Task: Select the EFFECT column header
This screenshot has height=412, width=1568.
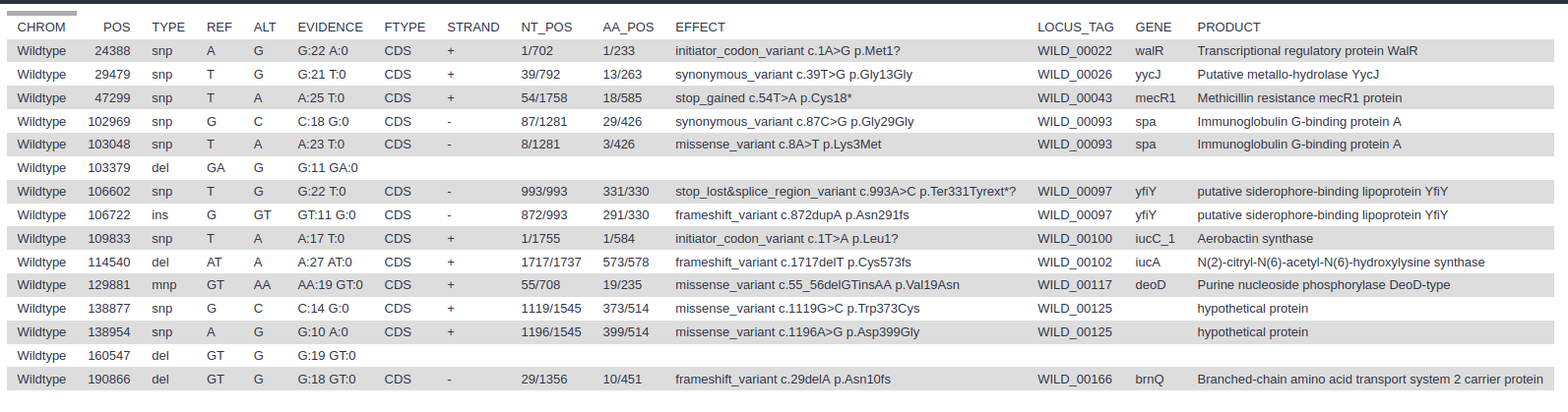Action: (x=700, y=28)
